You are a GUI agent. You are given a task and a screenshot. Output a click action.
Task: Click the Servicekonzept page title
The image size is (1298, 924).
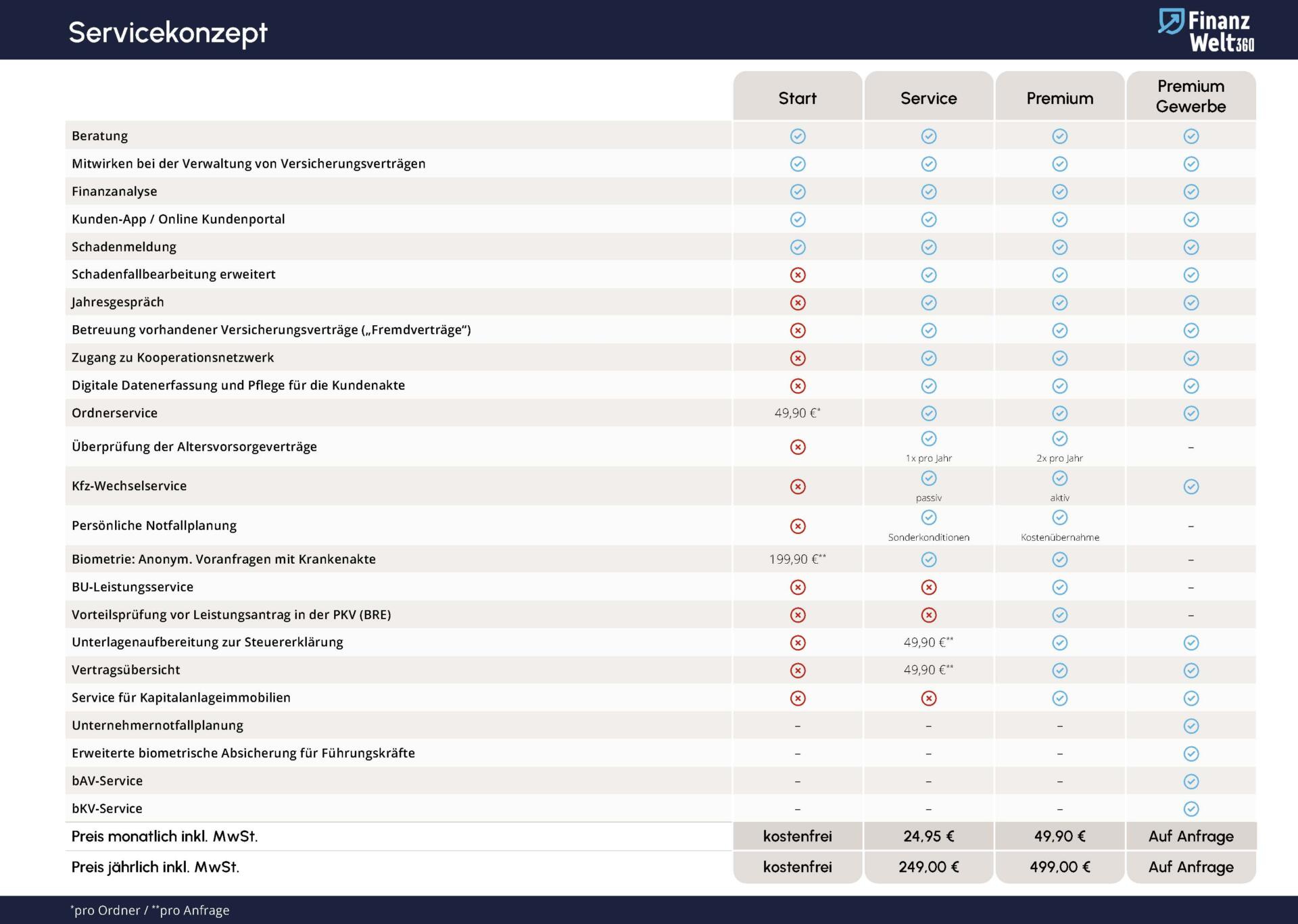(x=168, y=32)
